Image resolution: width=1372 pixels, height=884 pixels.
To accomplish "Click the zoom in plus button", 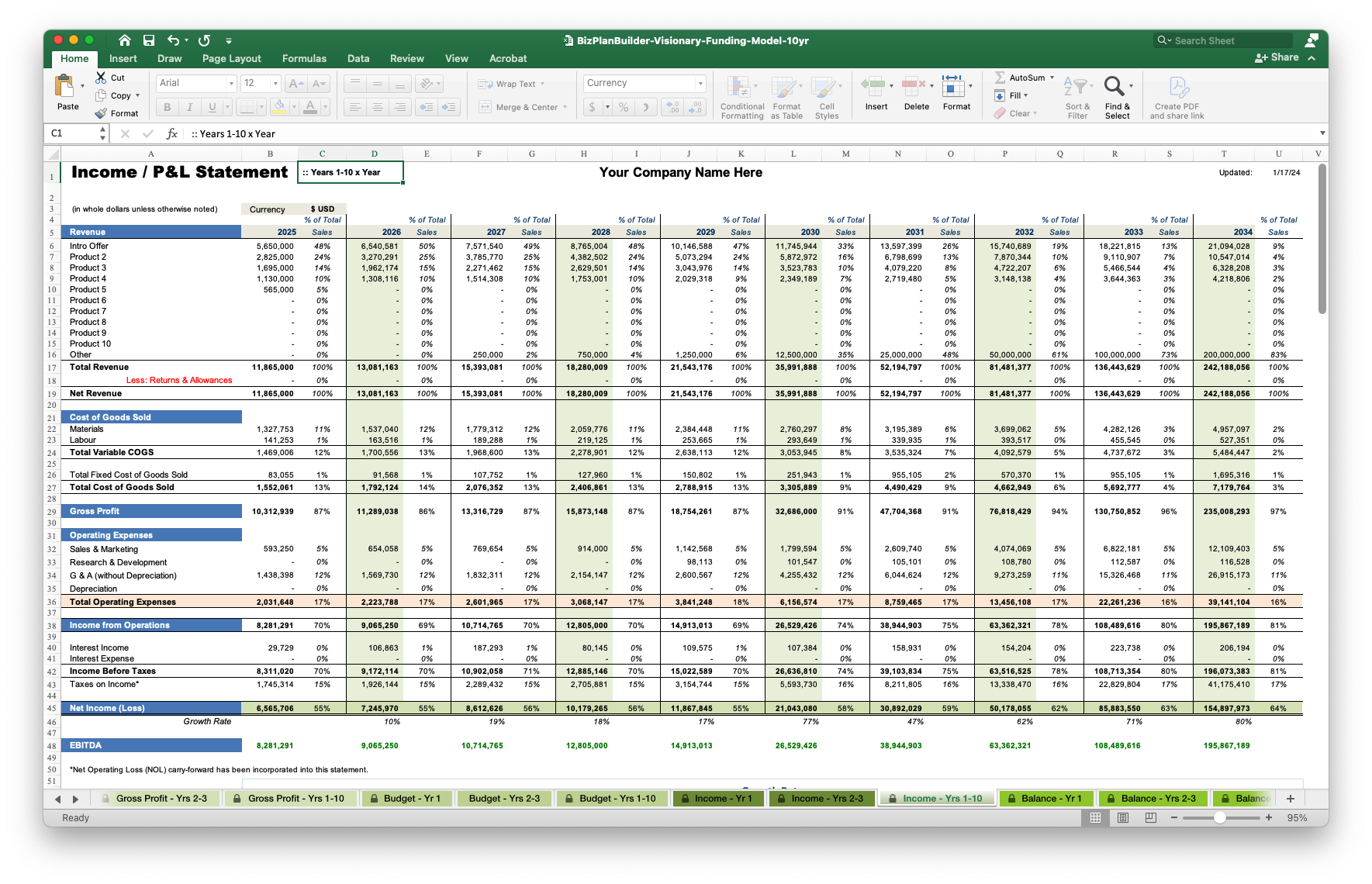I will click(1269, 817).
